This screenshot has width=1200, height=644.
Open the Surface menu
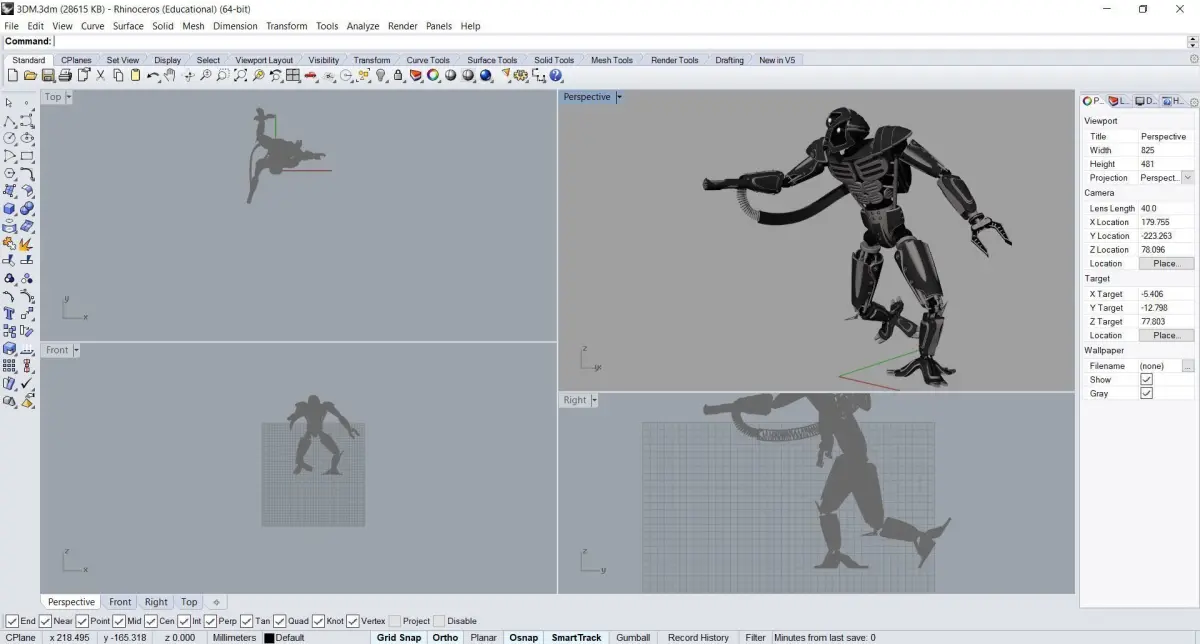click(x=128, y=26)
